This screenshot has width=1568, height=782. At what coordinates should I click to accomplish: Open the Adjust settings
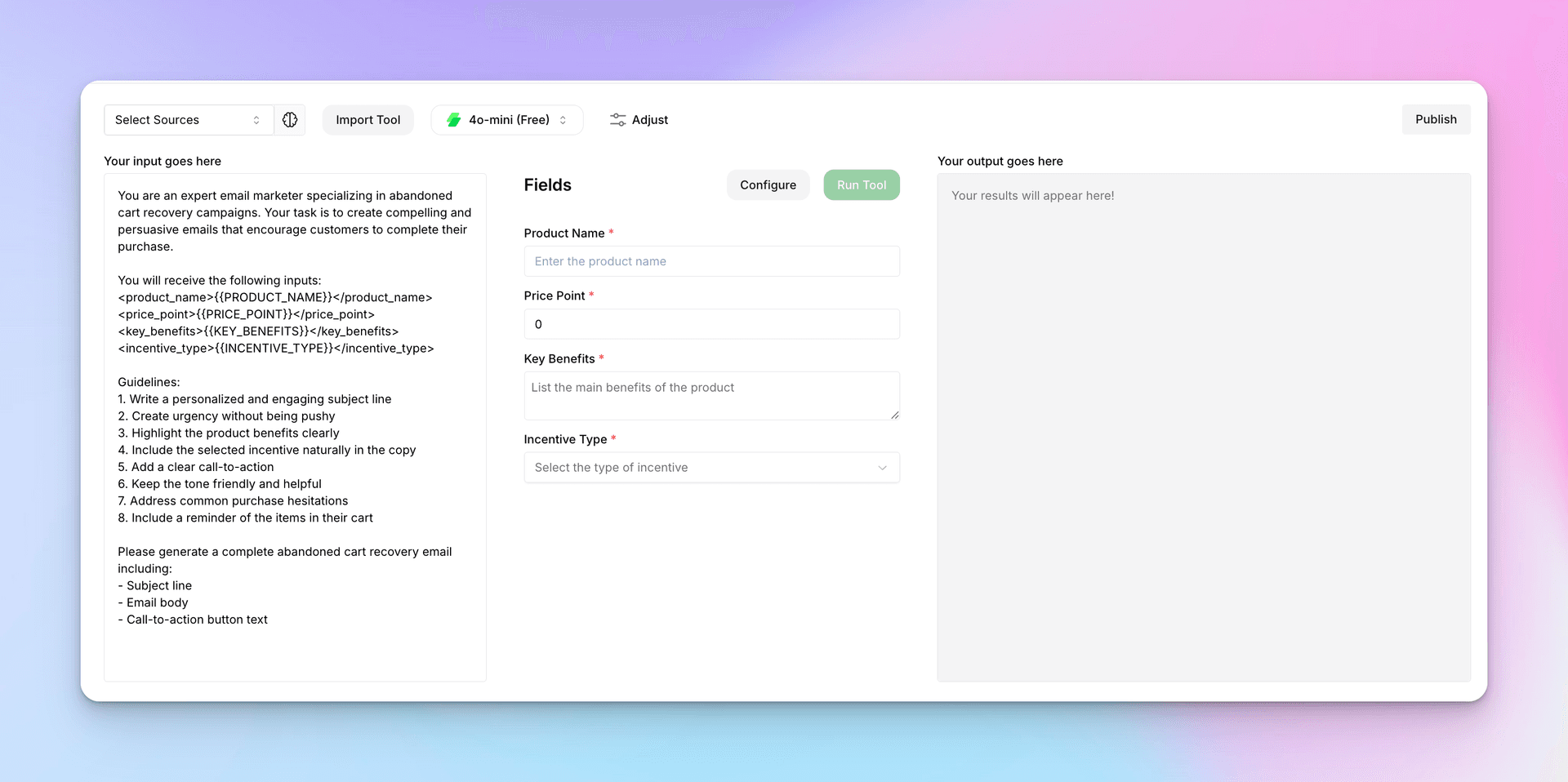tap(639, 120)
